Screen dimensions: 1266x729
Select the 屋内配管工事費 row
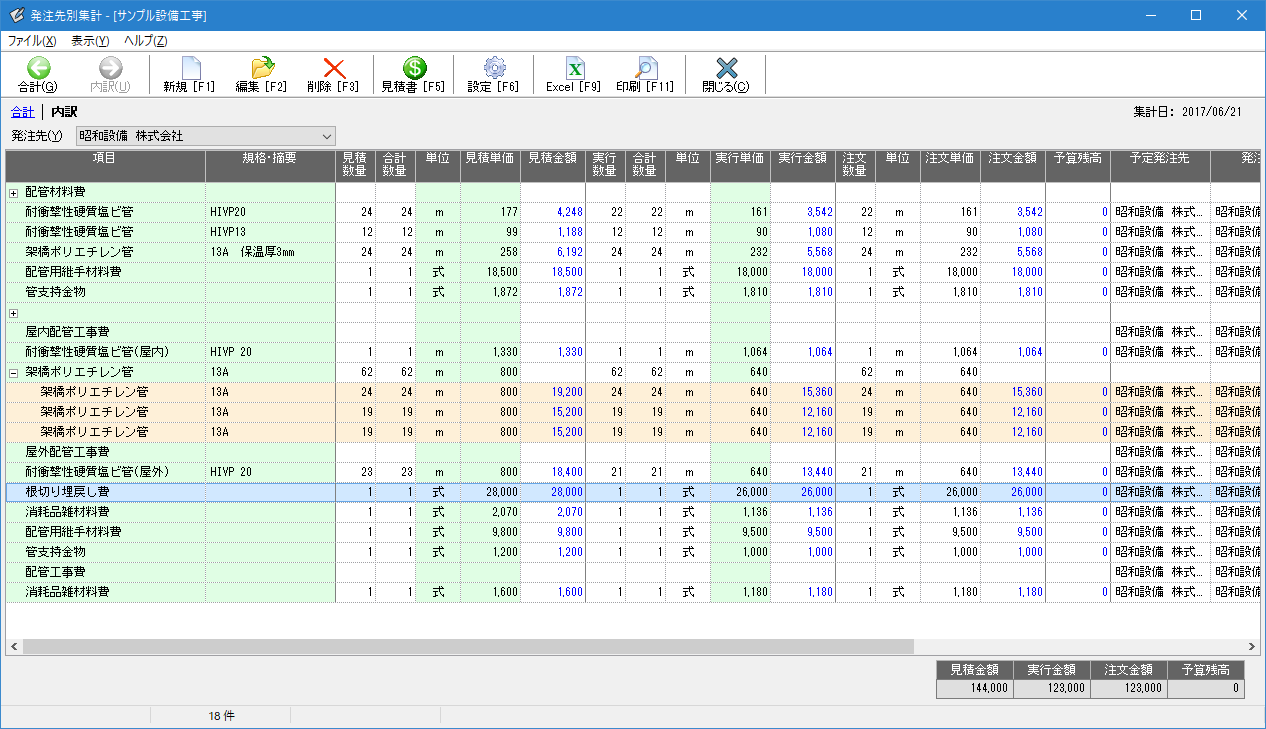632,332
